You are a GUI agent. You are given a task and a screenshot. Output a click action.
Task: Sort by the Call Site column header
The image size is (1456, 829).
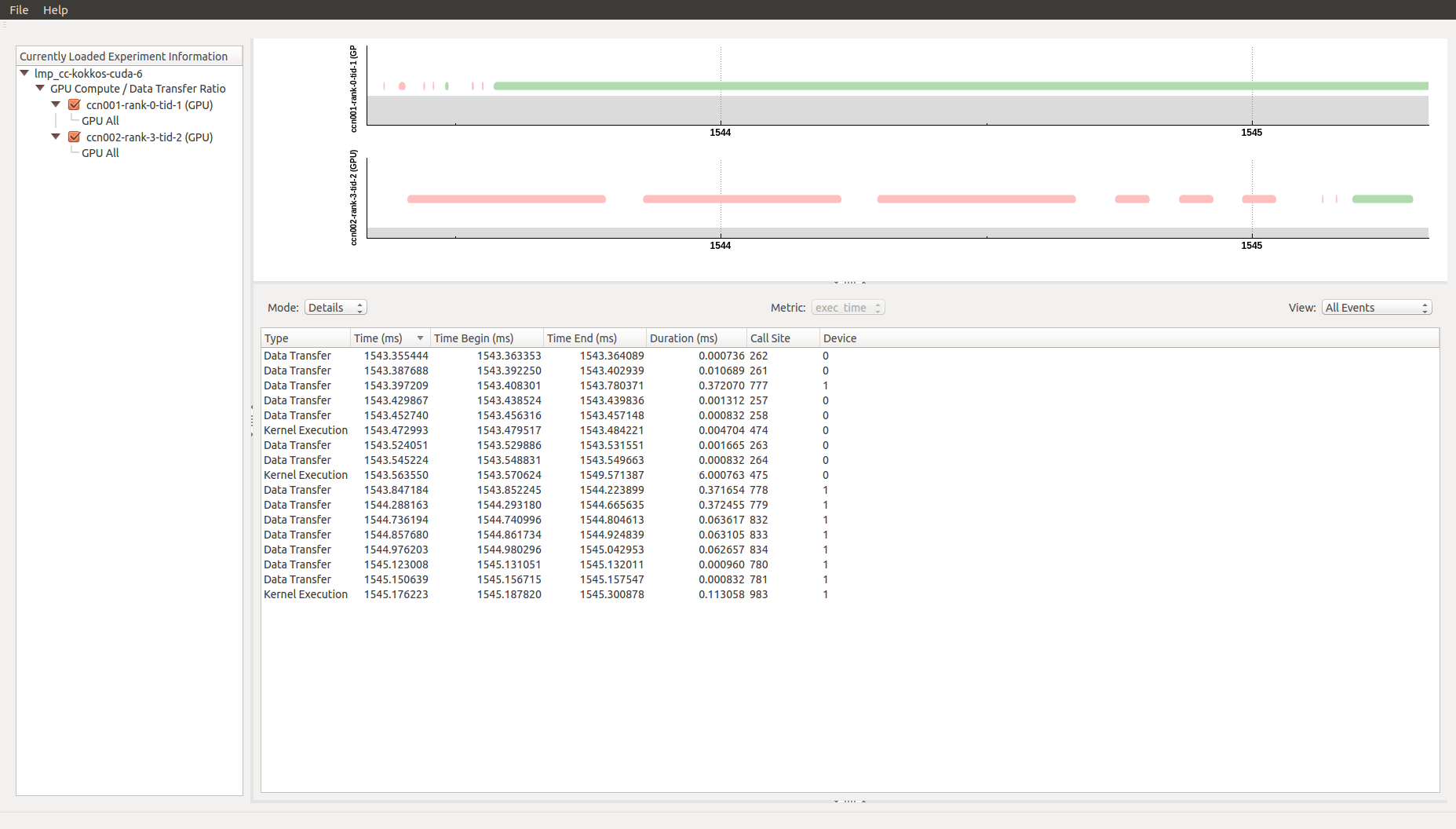783,338
